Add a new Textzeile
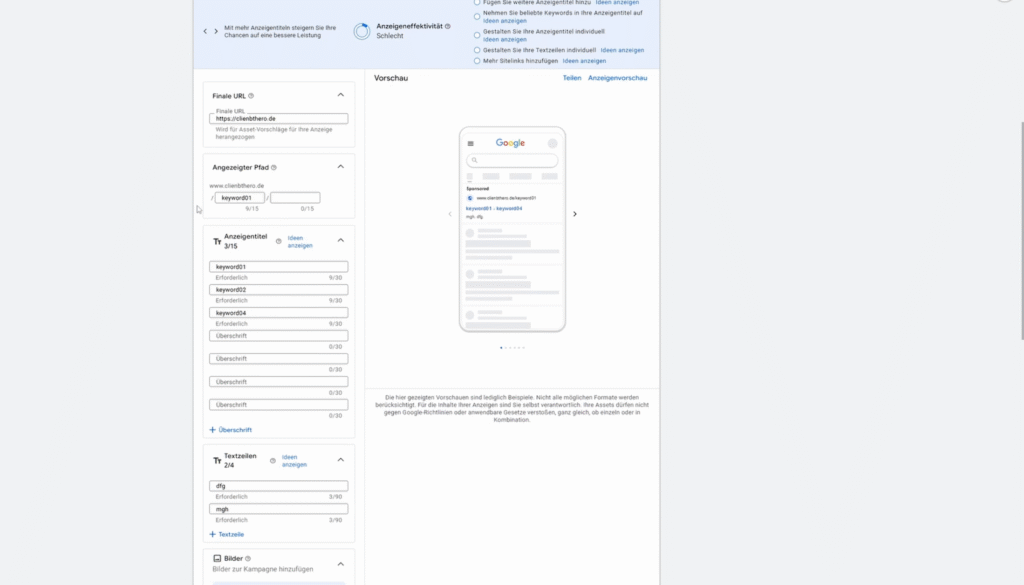Image resolution: width=1024 pixels, height=585 pixels. (227, 534)
